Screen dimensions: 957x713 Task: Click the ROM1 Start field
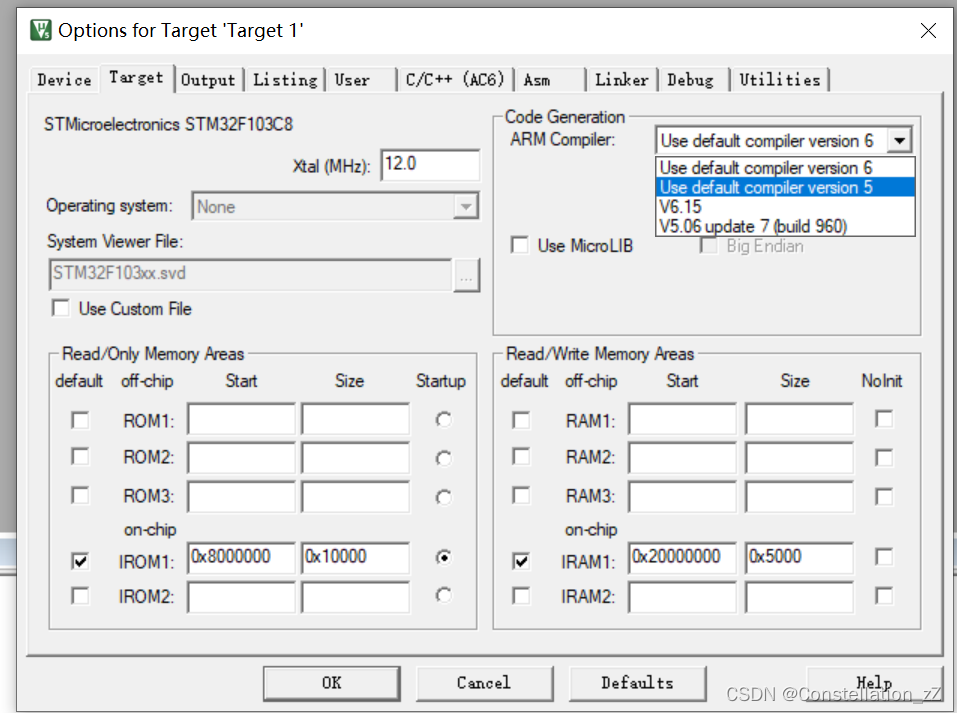(242, 419)
